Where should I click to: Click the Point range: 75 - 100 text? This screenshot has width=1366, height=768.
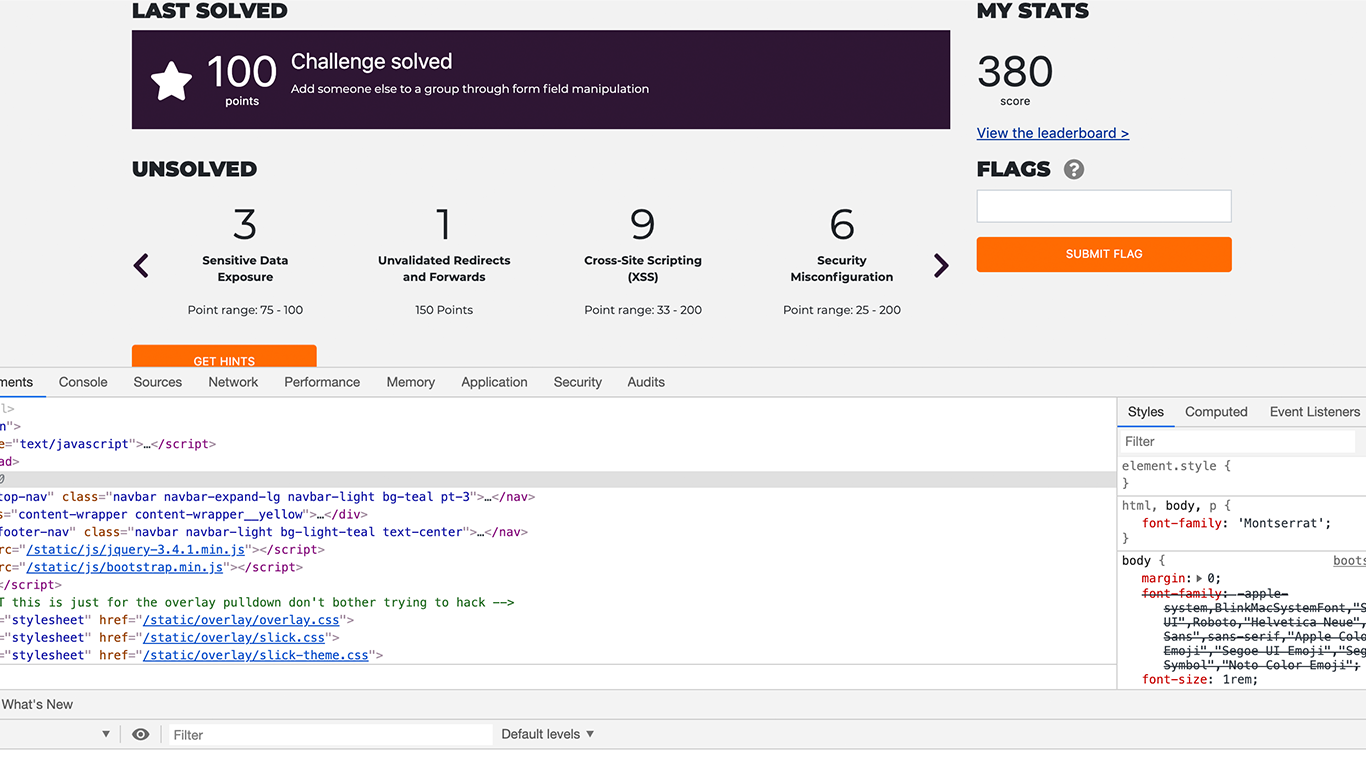[x=245, y=310]
